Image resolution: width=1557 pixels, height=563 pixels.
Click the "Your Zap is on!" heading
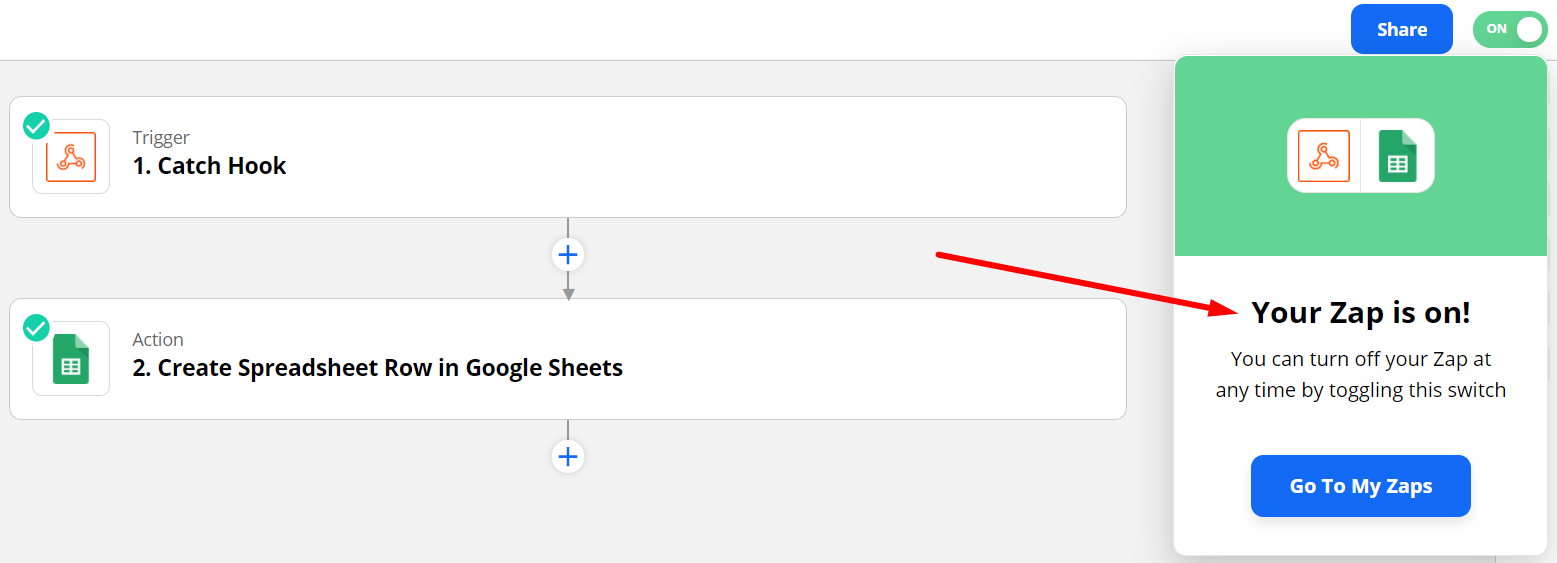1360,313
